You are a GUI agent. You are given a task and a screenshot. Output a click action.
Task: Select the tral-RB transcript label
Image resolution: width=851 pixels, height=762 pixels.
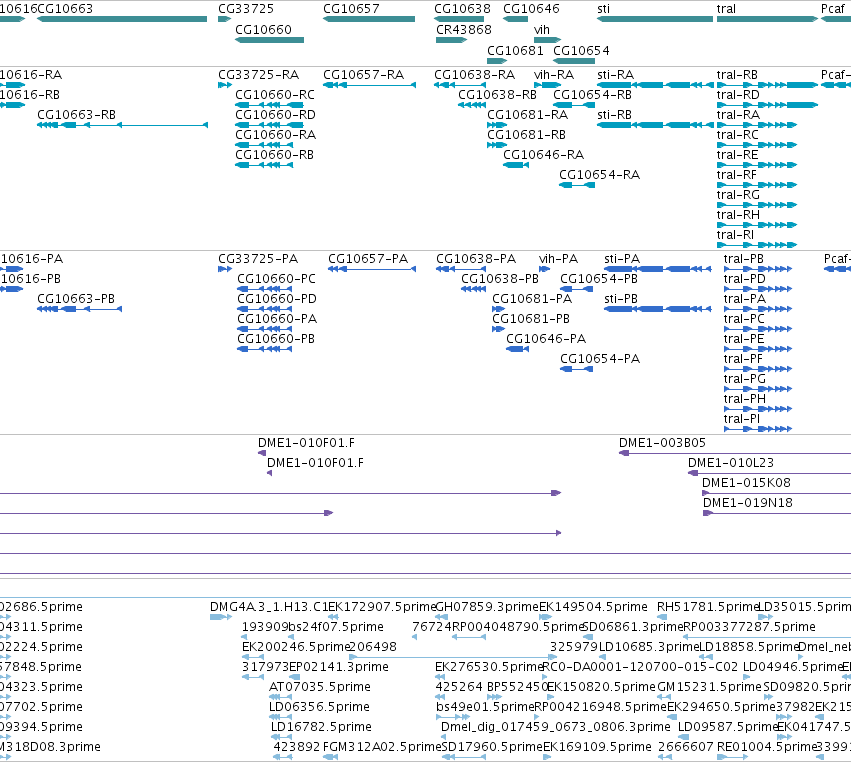coord(737,75)
